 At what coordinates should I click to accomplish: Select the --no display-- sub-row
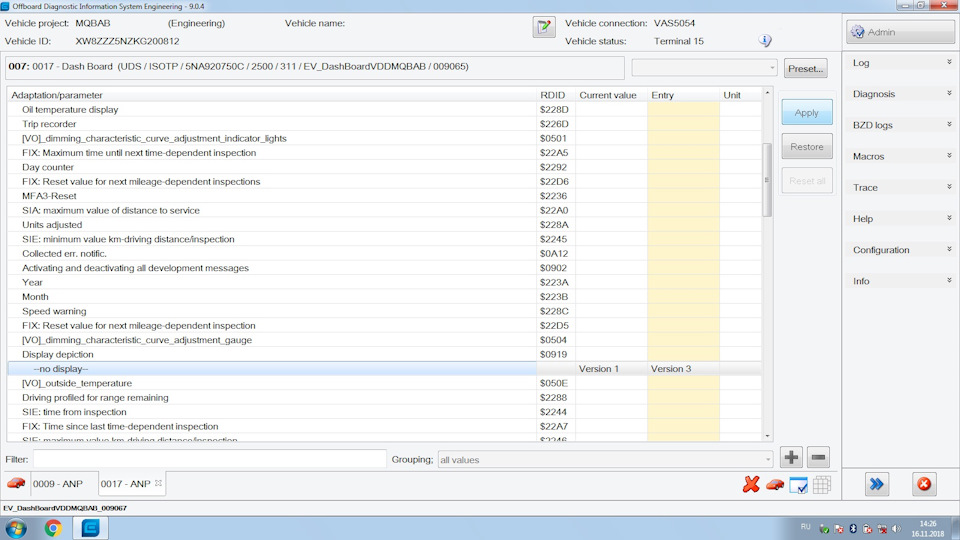point(384,369)
